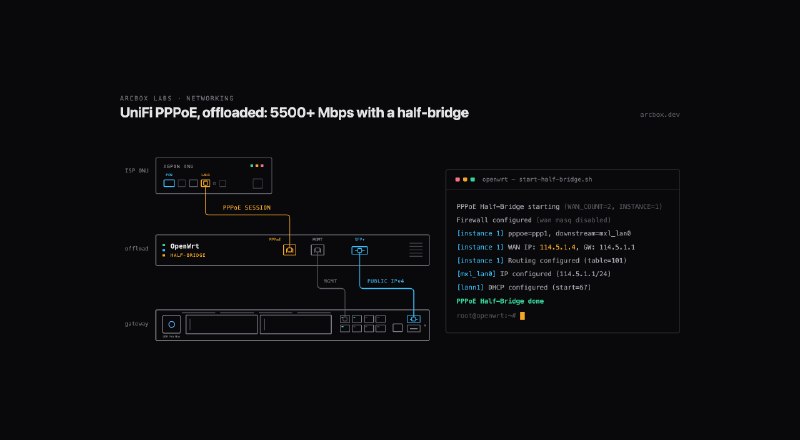
Task: Click the 'DHCP configured (start=67)' line
Action: 523,287
